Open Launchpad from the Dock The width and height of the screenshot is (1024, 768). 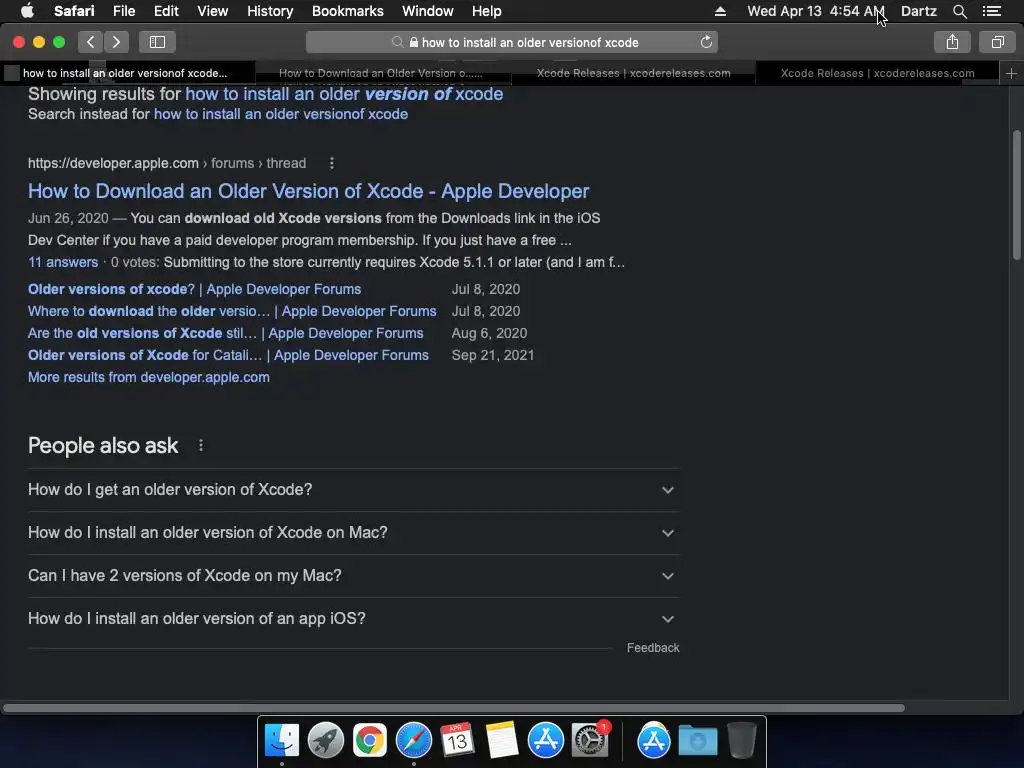326,741
